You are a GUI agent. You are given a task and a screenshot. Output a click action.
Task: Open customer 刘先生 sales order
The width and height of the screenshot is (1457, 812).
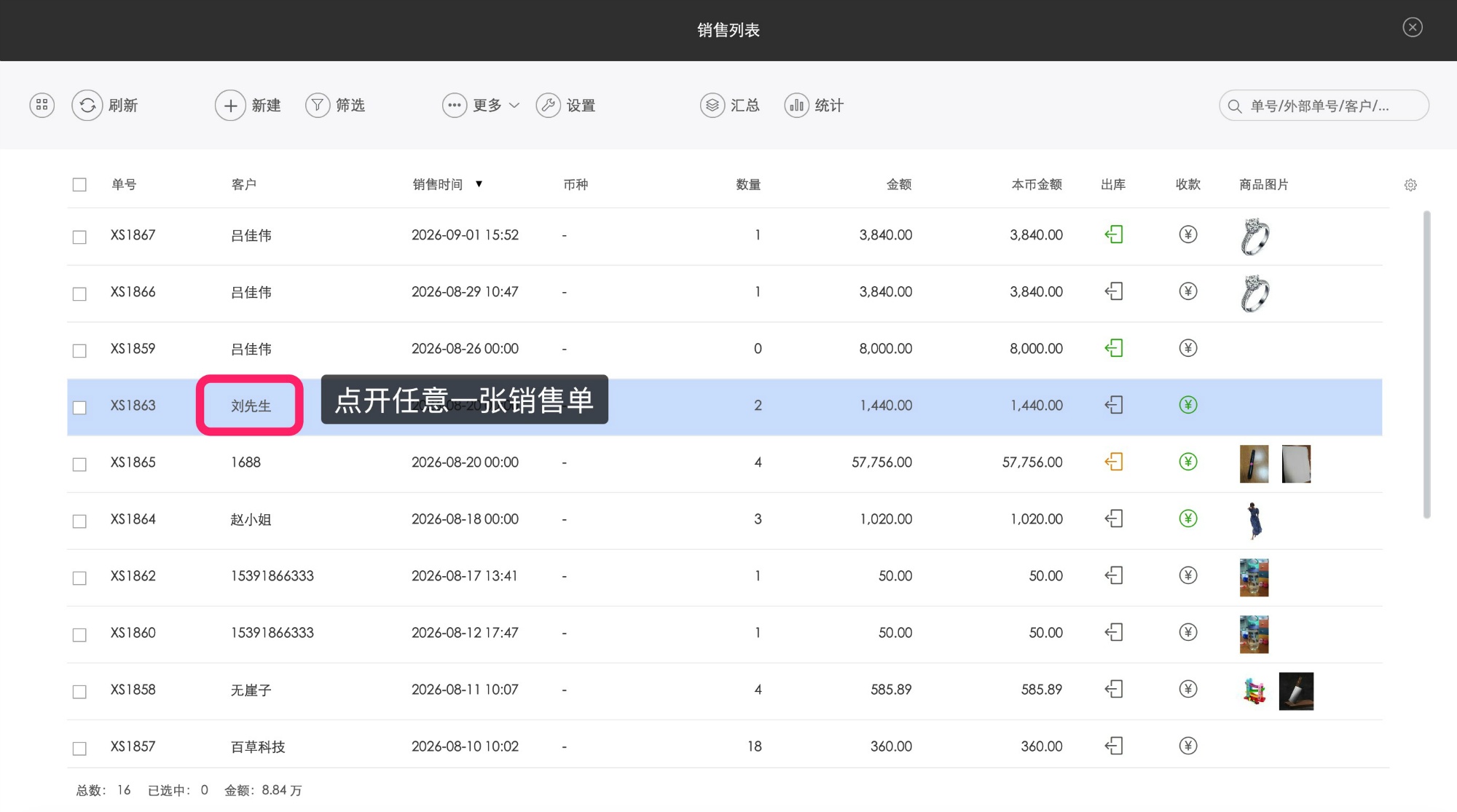(x=251, y=406)
